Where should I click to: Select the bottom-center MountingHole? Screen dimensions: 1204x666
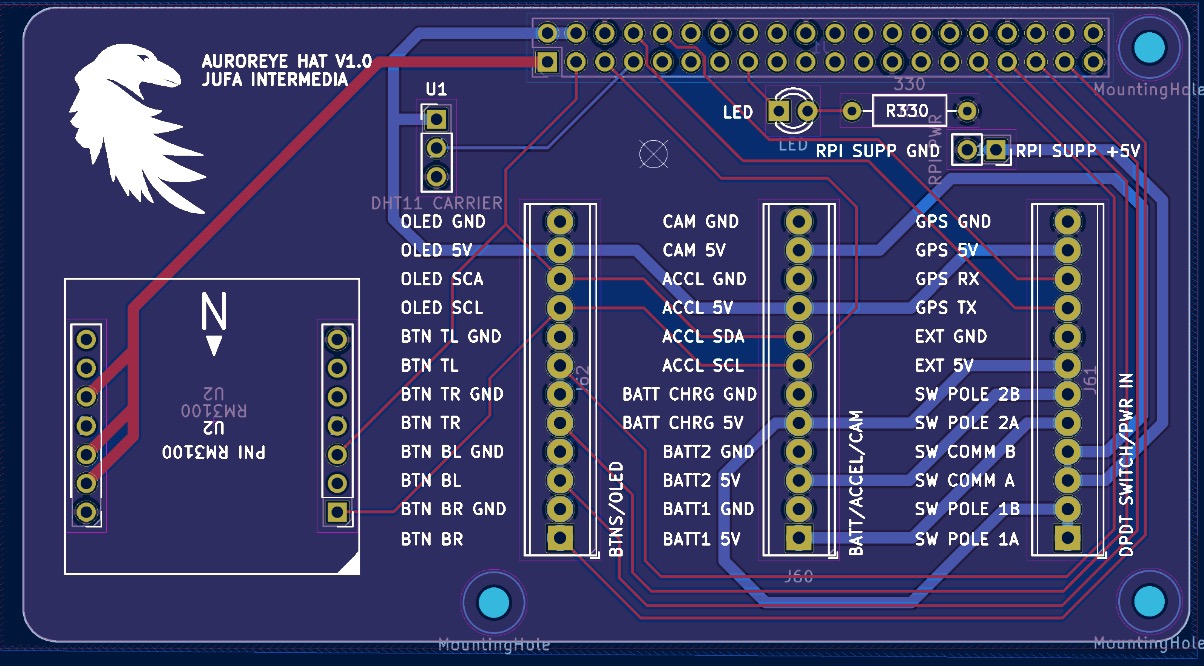(x=494, y=603)
